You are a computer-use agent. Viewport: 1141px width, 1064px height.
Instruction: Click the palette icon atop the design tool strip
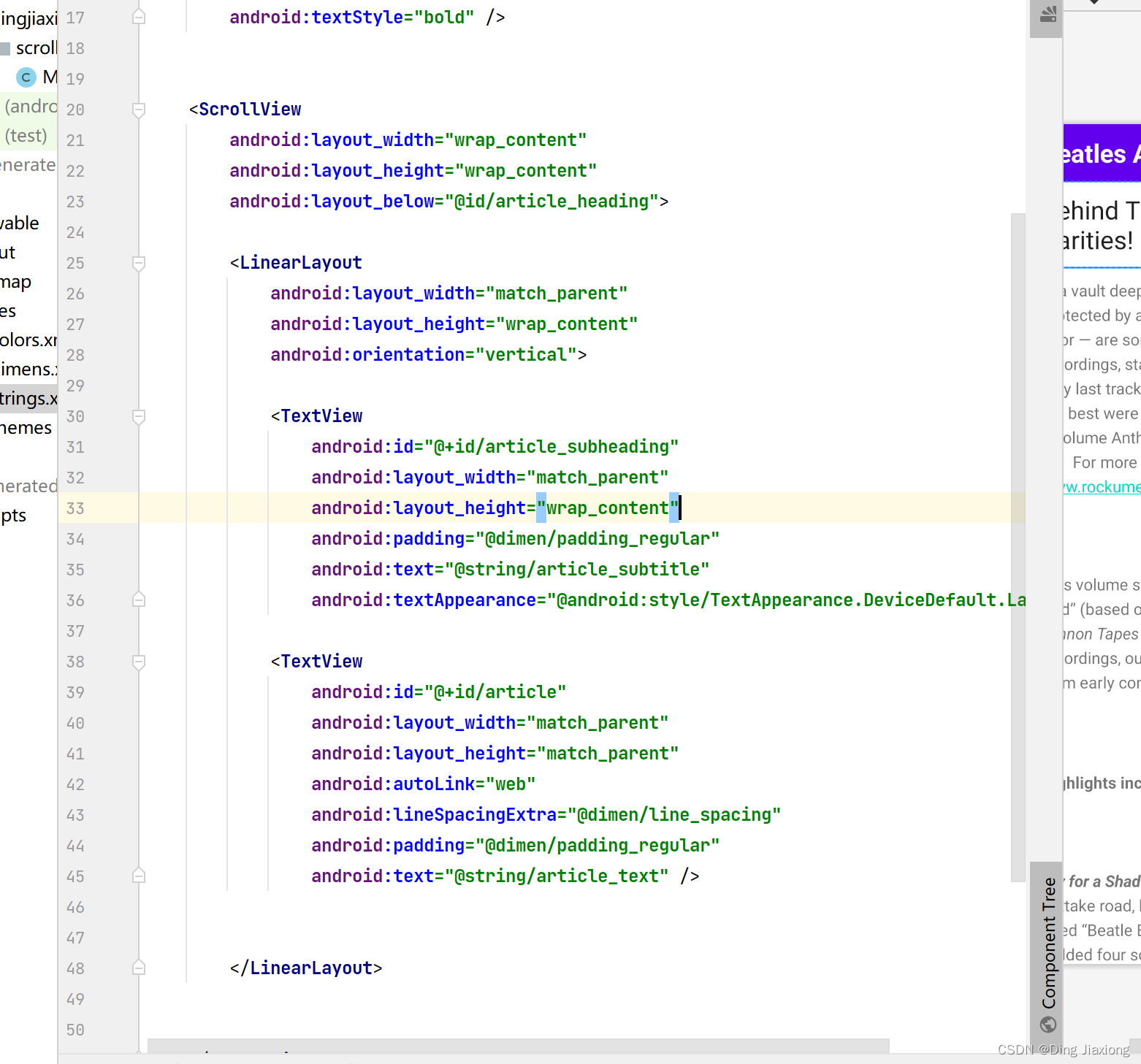click(1048, 14)
